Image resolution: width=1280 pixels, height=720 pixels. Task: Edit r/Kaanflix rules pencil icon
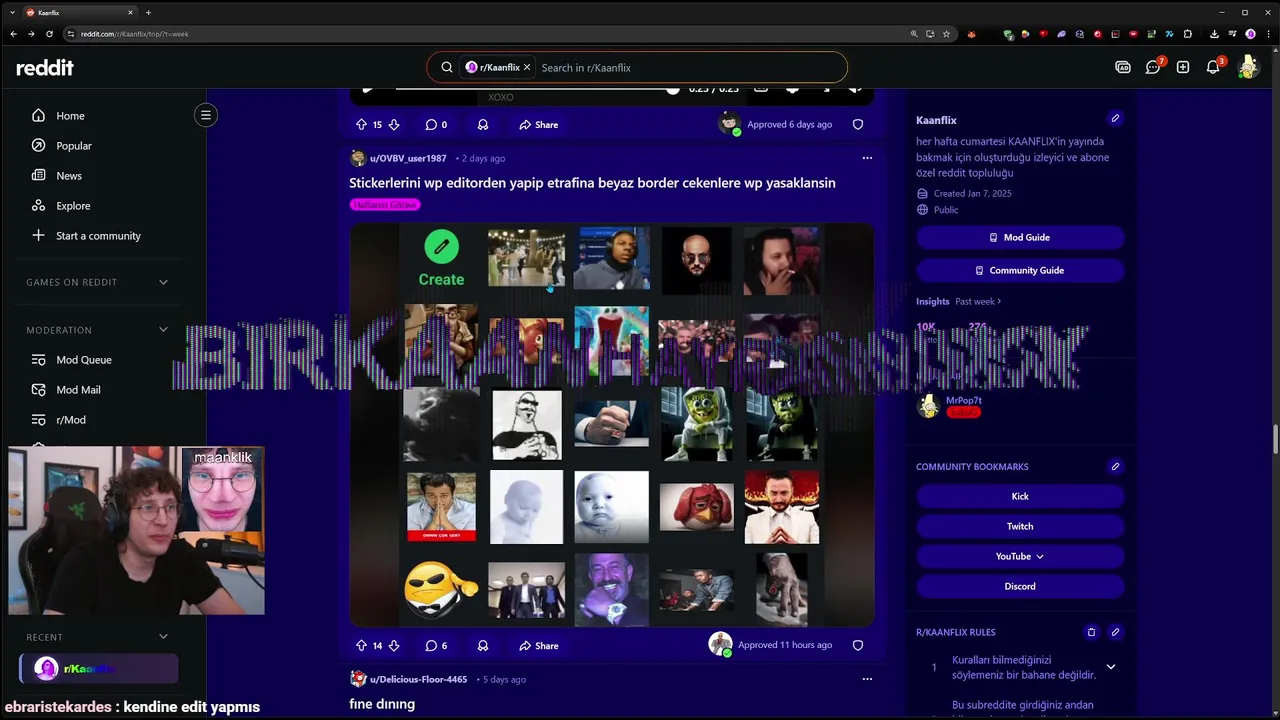(1115, 632)
